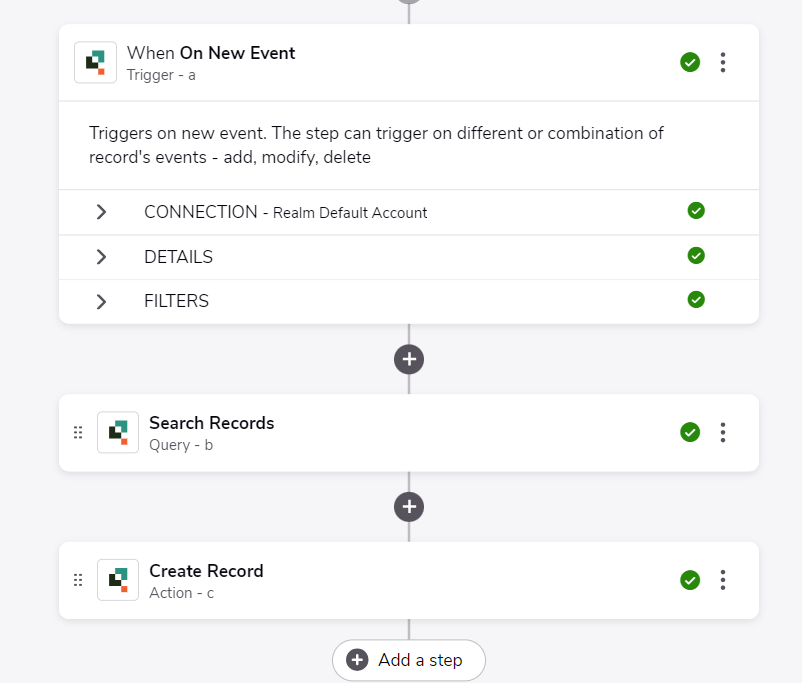Insert a step using plus below trigger

tap(409, 359)
